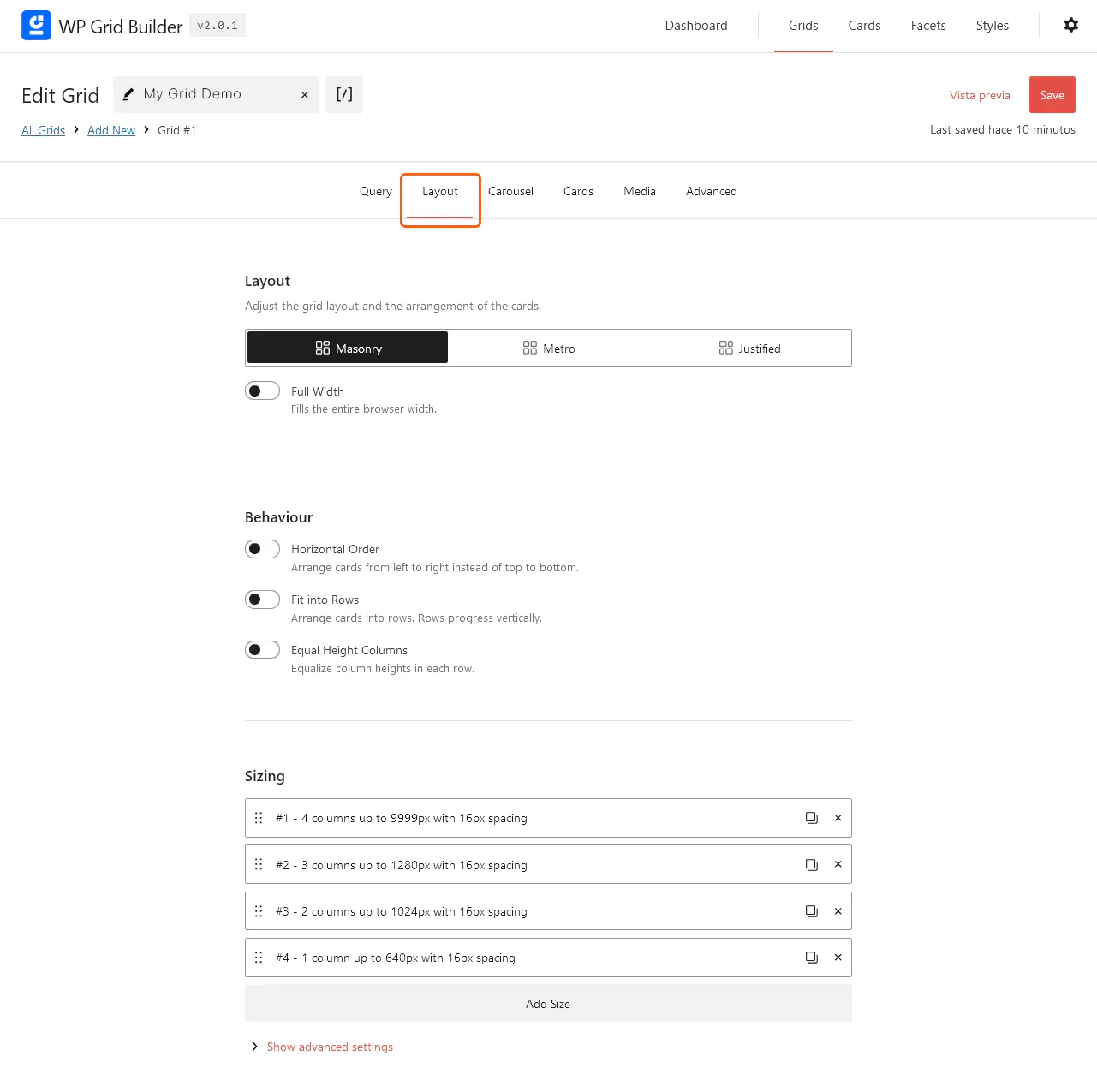The width and height of the screenshot is (1097, 1092).
Task: Turn on Horizontal Order
Action: tap(262, 548)
